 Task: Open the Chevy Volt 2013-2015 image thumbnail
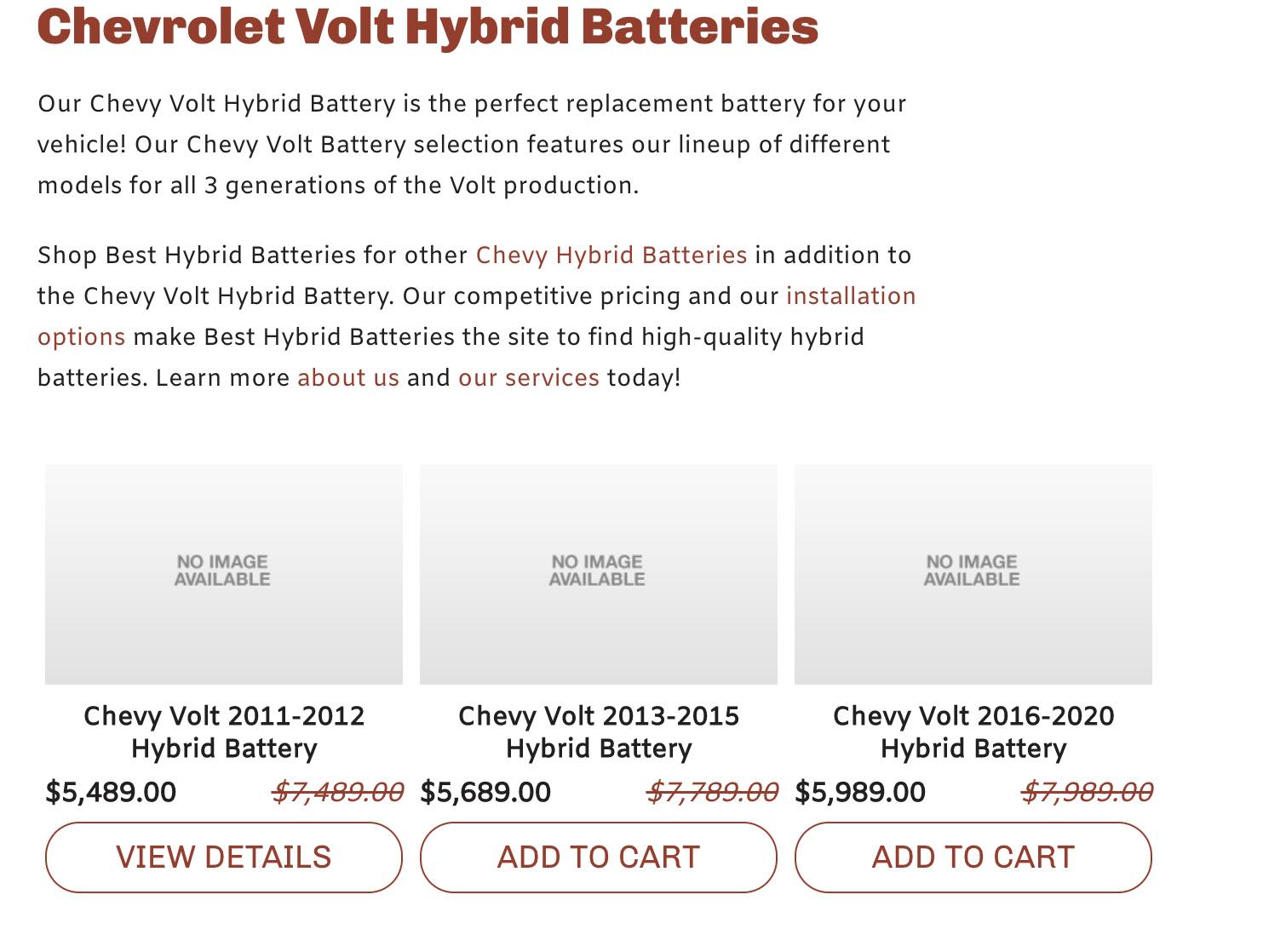598,574
